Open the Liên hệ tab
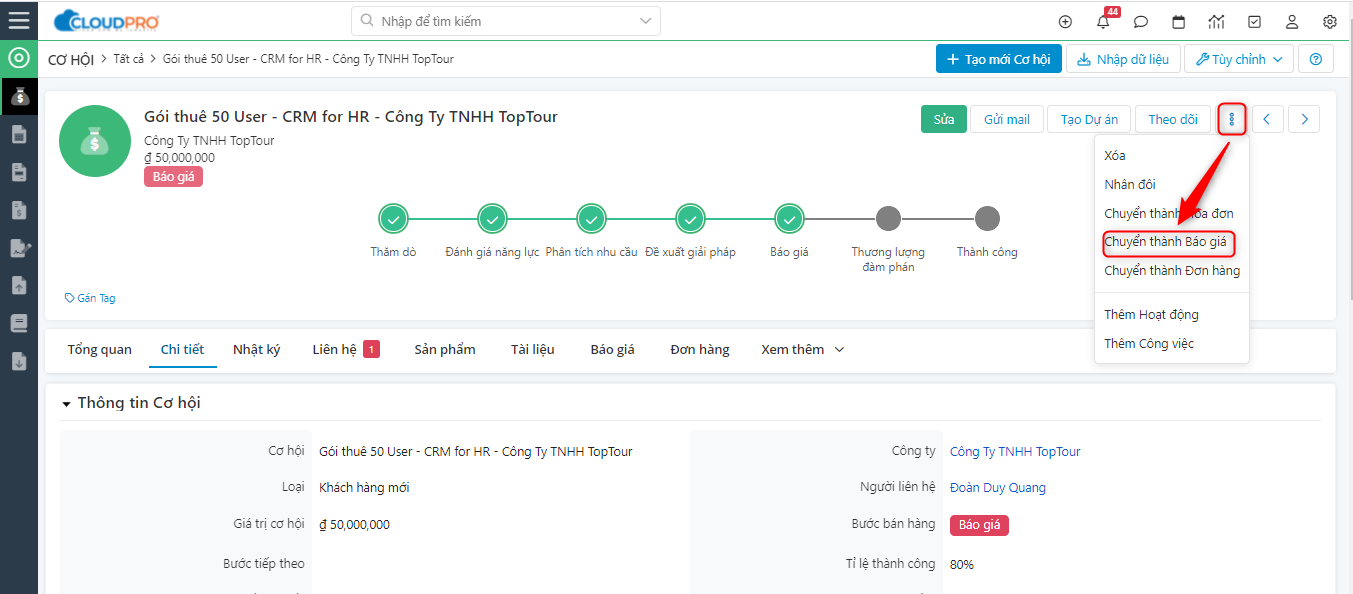The image size is (1353, 594). coord(345,349)
